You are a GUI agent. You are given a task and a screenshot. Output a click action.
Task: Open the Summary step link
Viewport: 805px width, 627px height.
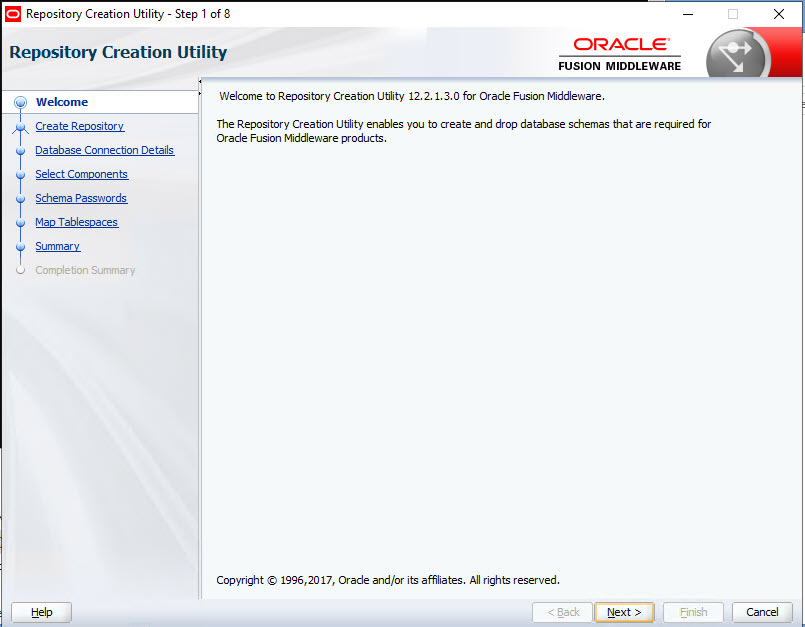[x=58, y=246]
